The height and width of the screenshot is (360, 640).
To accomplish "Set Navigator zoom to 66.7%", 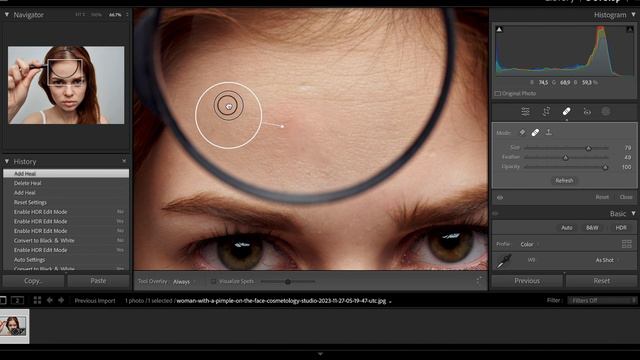I will pyautogui.click(x=115, y=15).
